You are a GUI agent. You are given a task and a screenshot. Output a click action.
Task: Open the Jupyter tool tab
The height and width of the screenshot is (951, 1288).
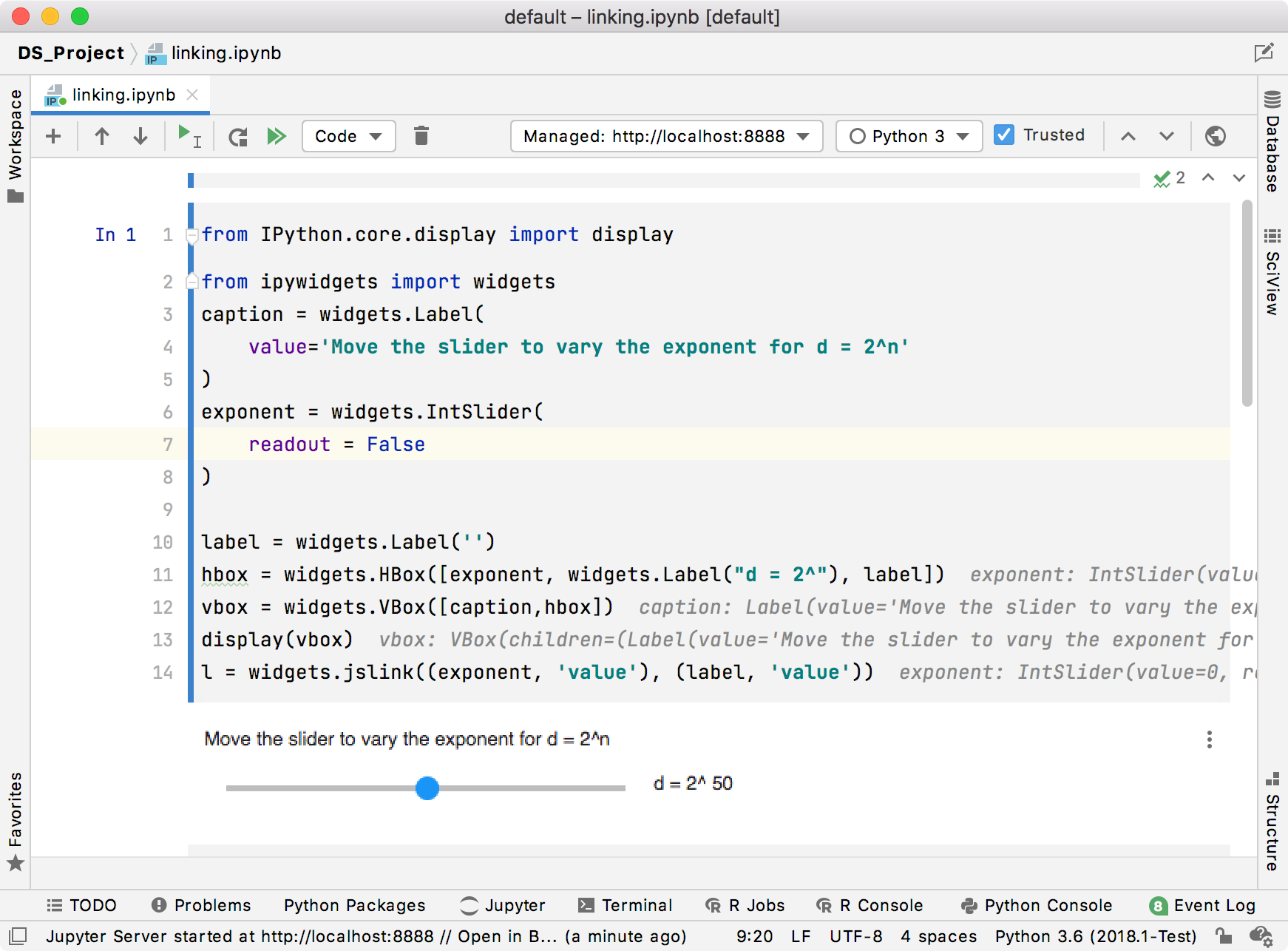coord(503,905)
